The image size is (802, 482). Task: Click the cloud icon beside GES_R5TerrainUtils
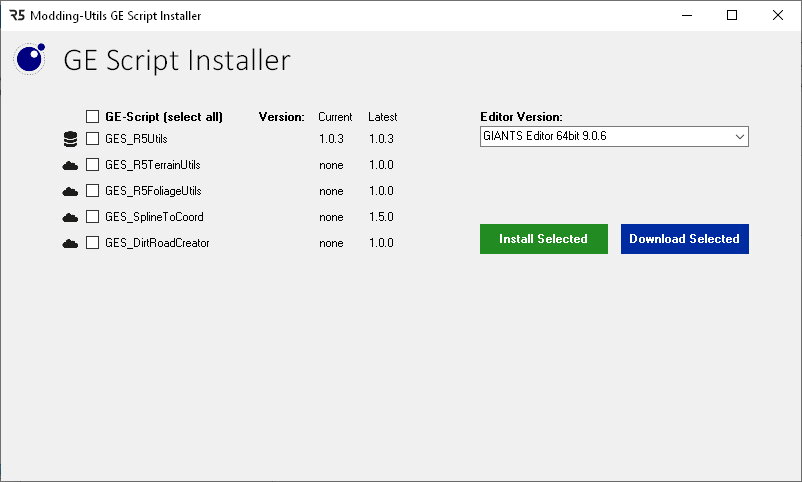pos(70,165)
